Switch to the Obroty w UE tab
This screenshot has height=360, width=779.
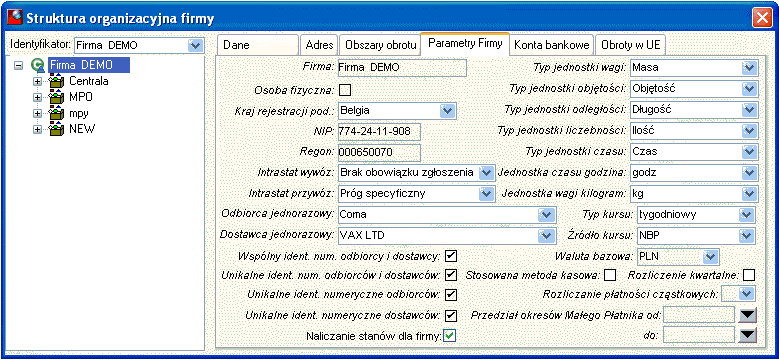[x=630, y=45]
